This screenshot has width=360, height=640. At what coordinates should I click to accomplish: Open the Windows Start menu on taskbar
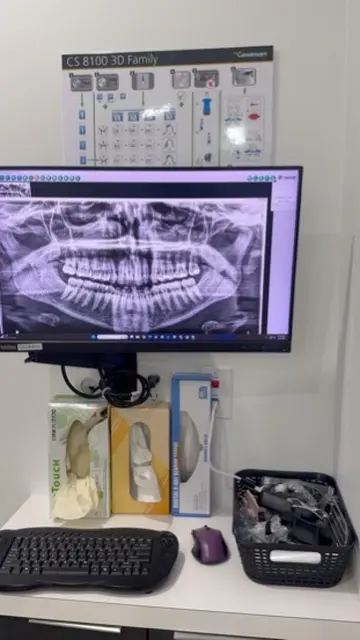pyautogui.click(x=94, y=337)
